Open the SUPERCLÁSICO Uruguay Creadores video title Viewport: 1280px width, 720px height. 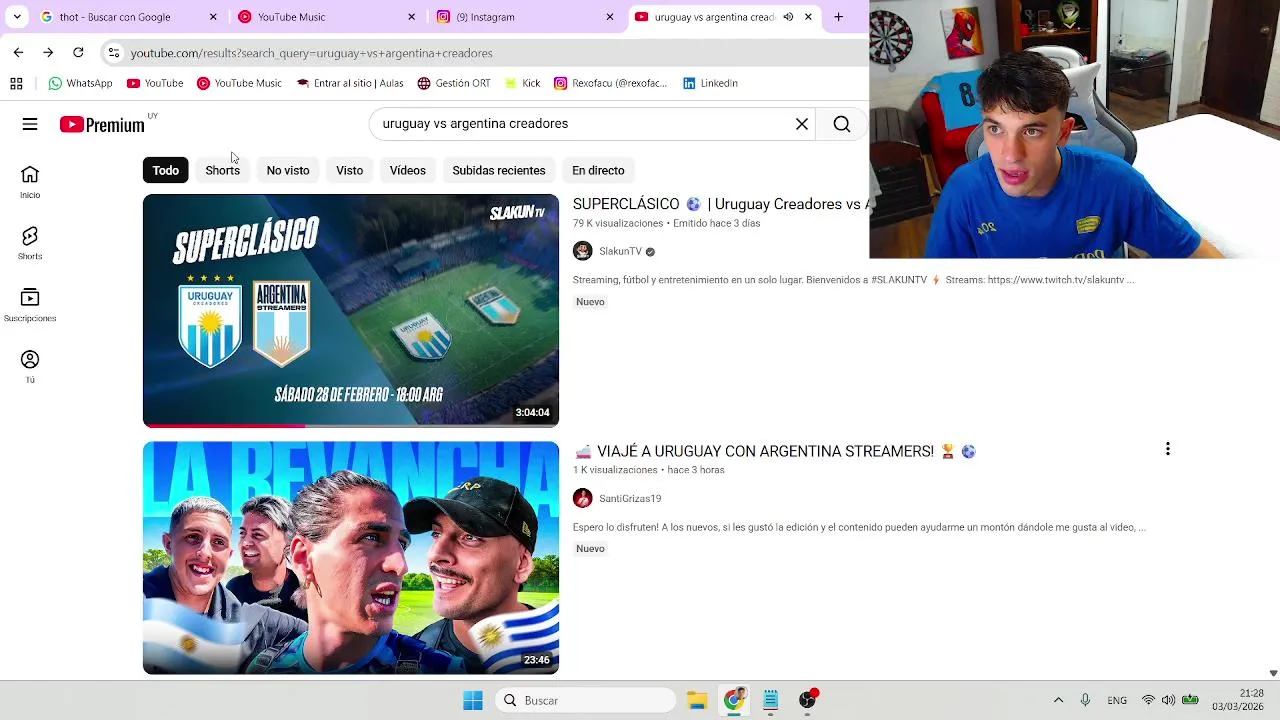coord(720,204)
